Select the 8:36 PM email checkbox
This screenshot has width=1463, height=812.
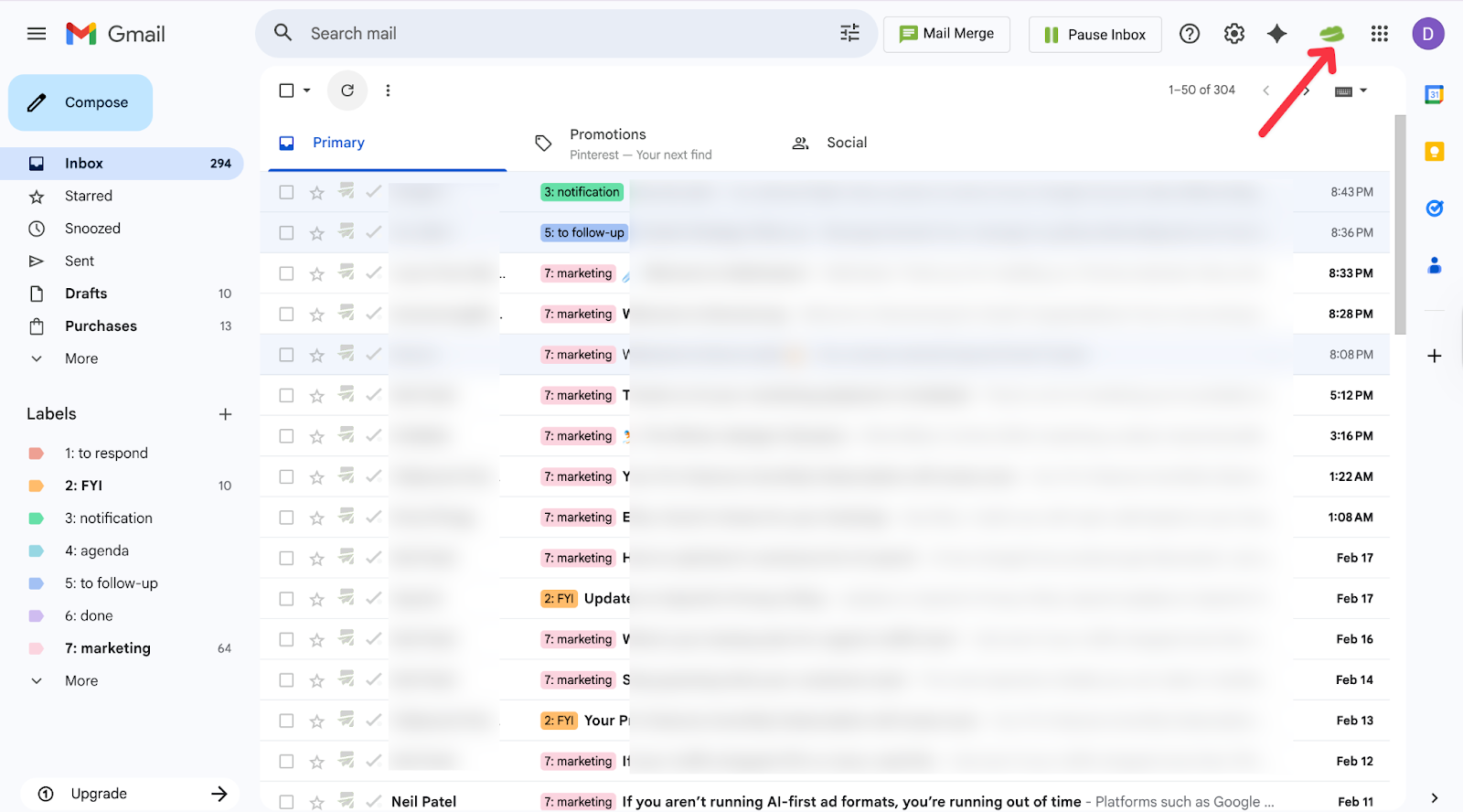click(x=286, y=233)
